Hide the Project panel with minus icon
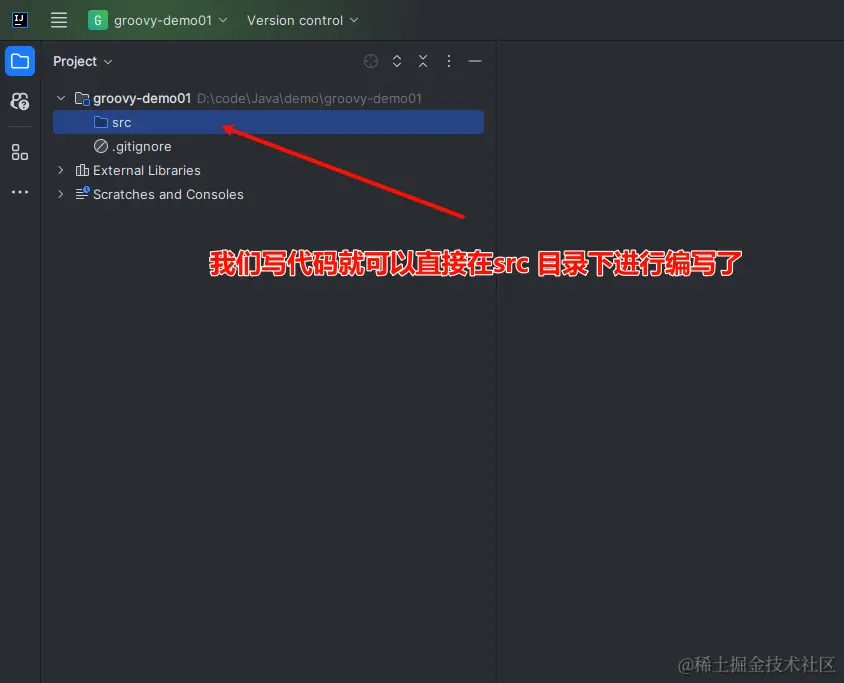The image size is (844, 683). coord(475,61)
